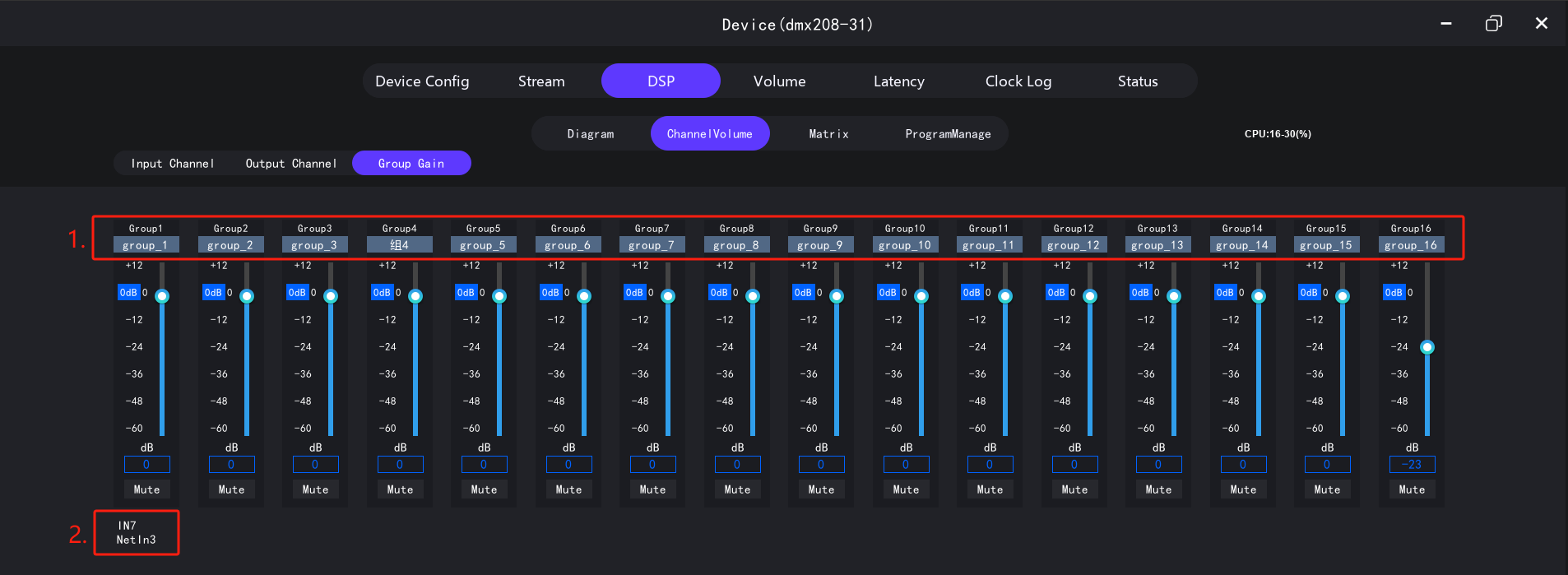
Task: Click the CPU:16-30(%) readout
Action: (1278, 134)
